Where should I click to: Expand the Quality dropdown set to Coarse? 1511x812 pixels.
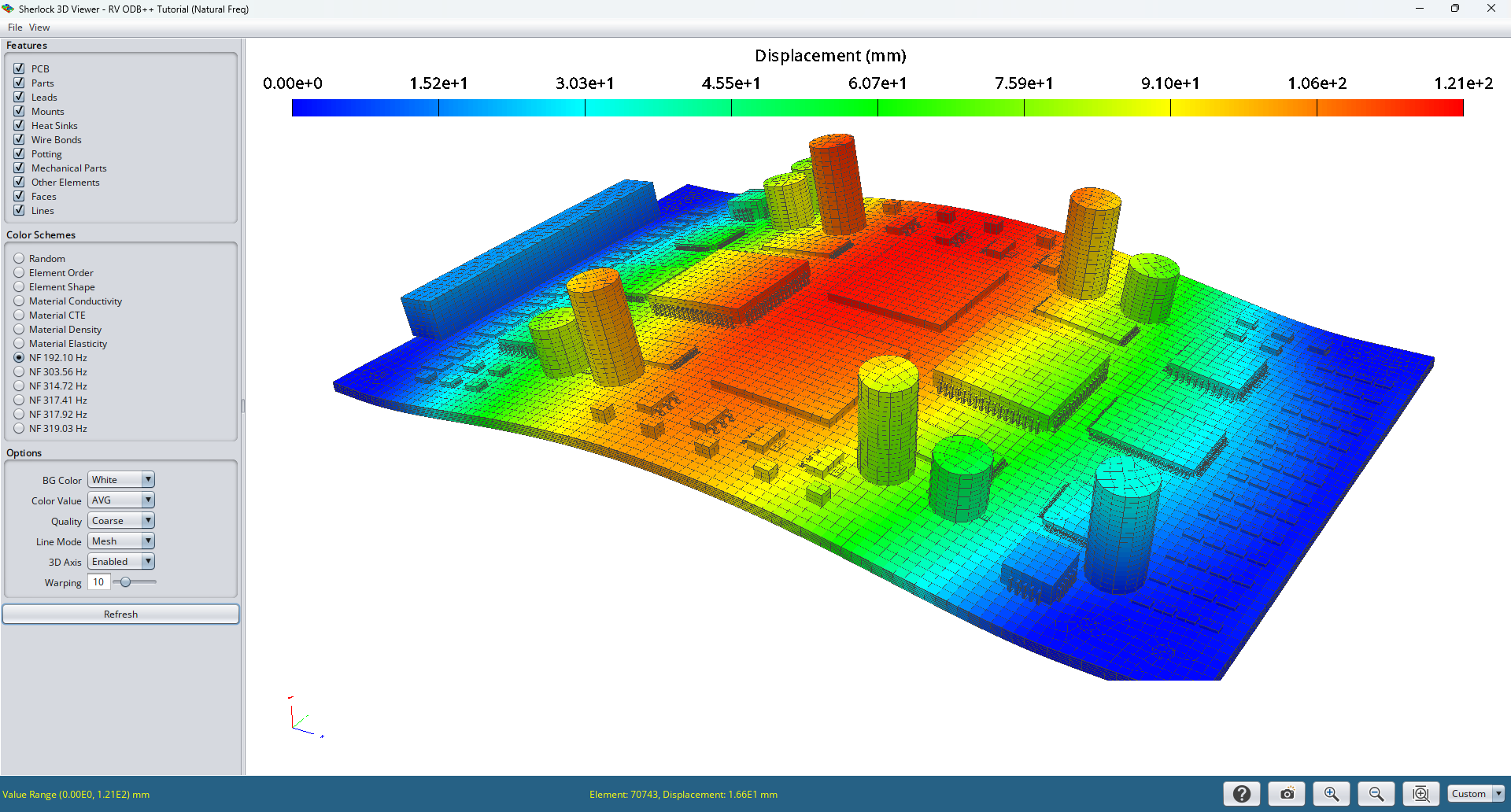(120, 521)
